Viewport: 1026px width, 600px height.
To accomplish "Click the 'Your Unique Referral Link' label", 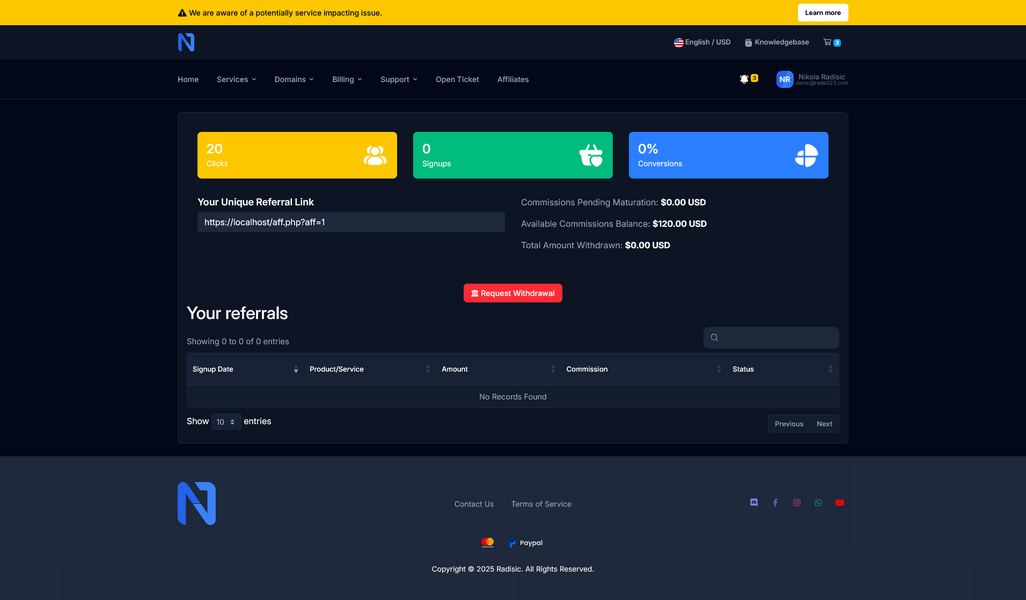I will pyautogui.click(x=256, y=202).
